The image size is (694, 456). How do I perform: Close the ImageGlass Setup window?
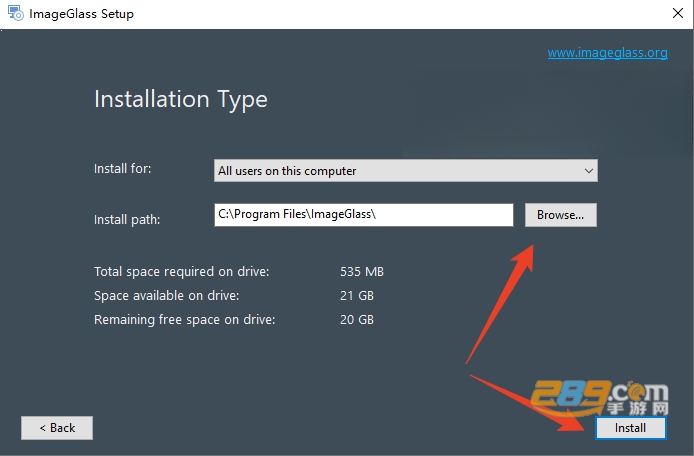(678, 13)
